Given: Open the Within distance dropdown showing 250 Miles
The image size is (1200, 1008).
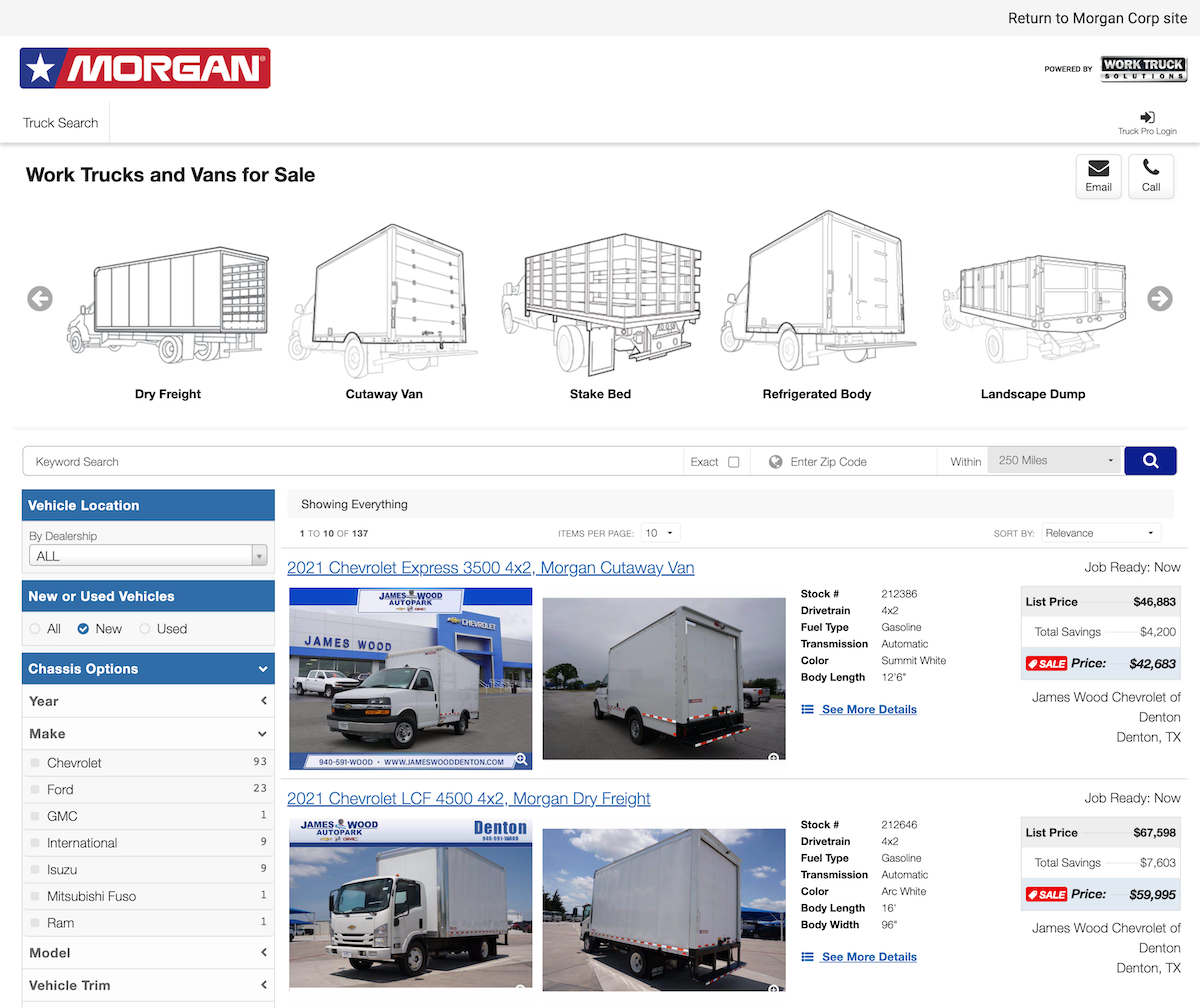Looking at the screenshot, I should [x=1054, y=460].
